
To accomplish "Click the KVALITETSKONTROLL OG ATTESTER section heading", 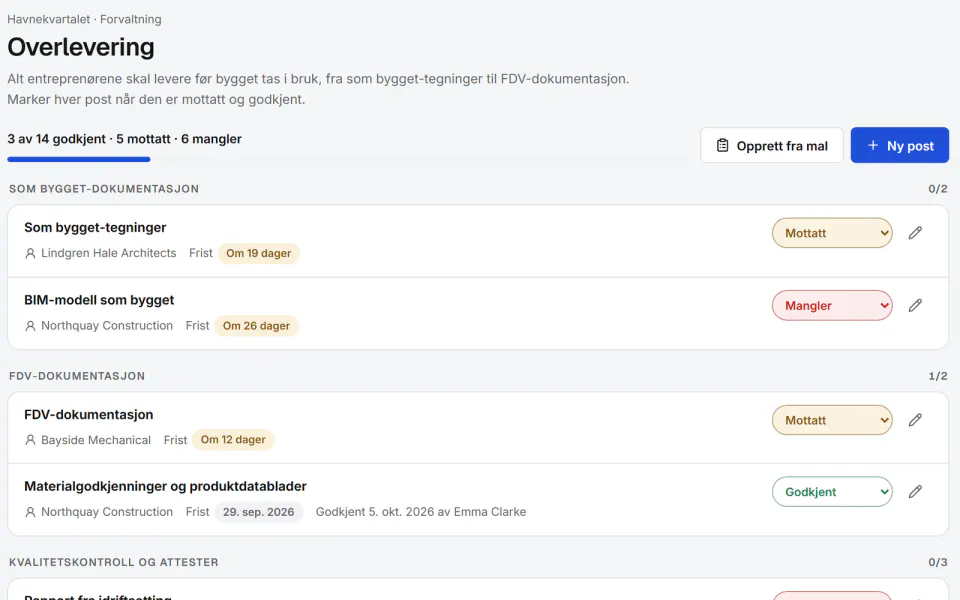I will (113, 562).
